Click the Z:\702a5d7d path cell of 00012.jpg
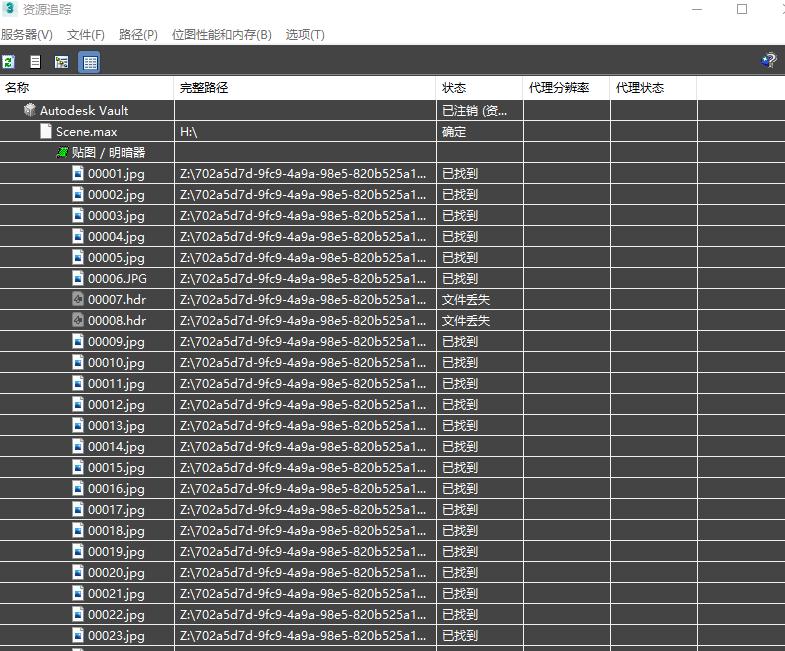785x651 pixels. 305,404
